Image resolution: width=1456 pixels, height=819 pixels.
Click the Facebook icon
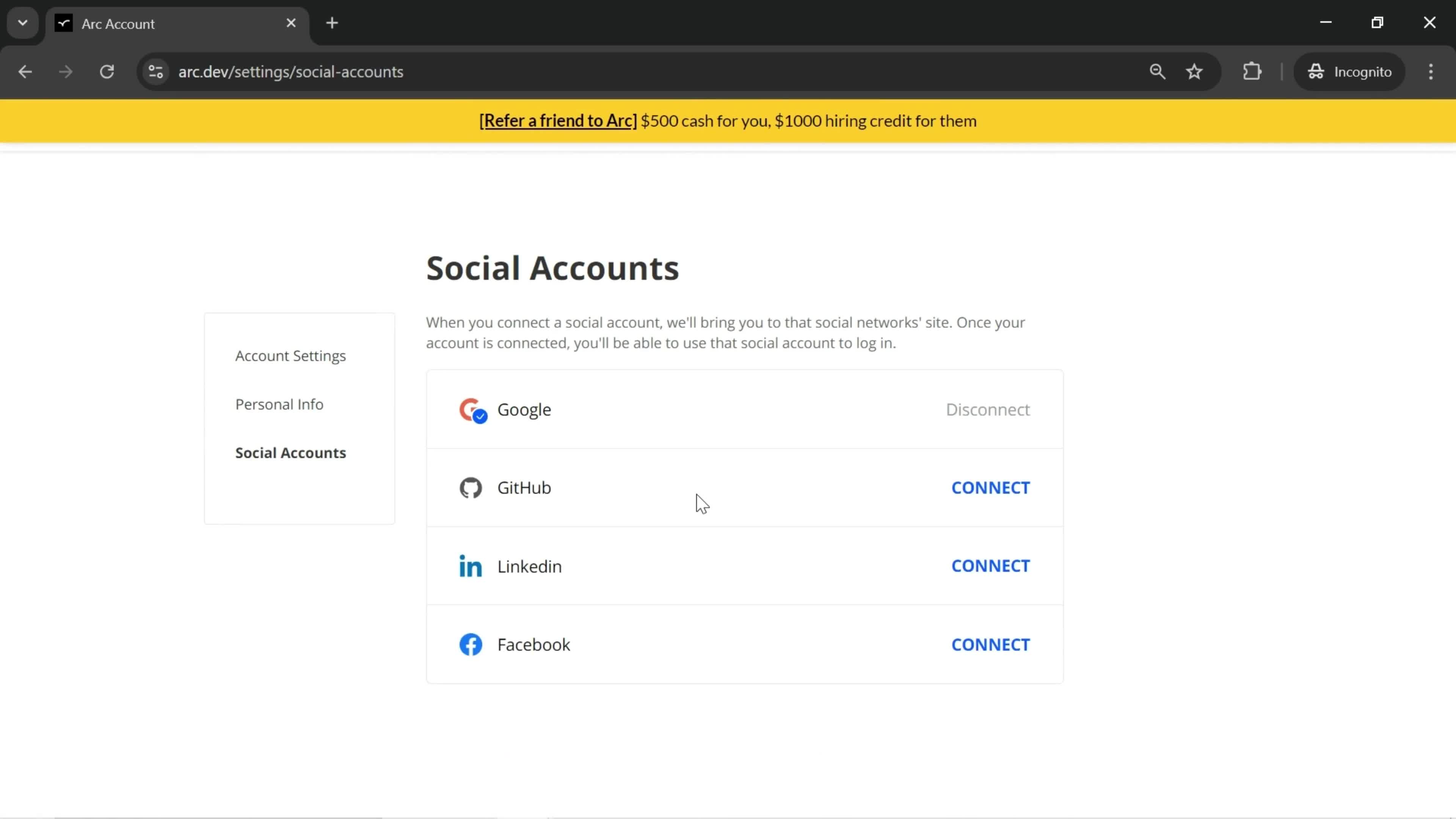[x=471, y=644]
